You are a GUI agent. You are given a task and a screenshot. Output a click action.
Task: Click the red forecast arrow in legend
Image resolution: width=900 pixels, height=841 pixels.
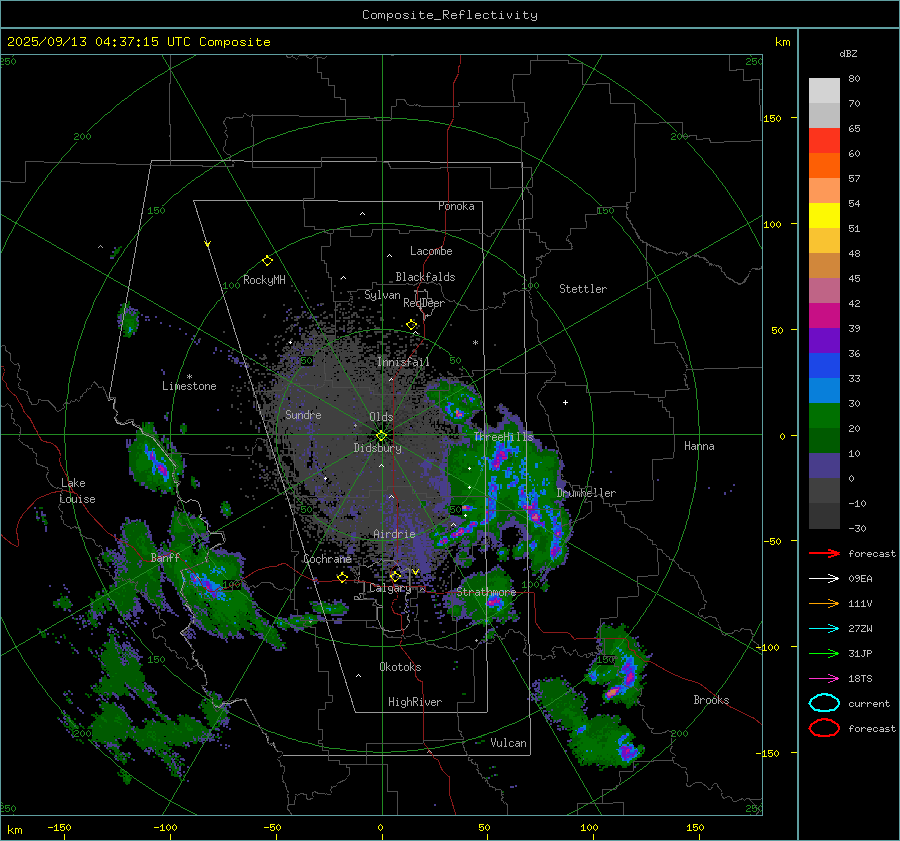click(824, 553)
